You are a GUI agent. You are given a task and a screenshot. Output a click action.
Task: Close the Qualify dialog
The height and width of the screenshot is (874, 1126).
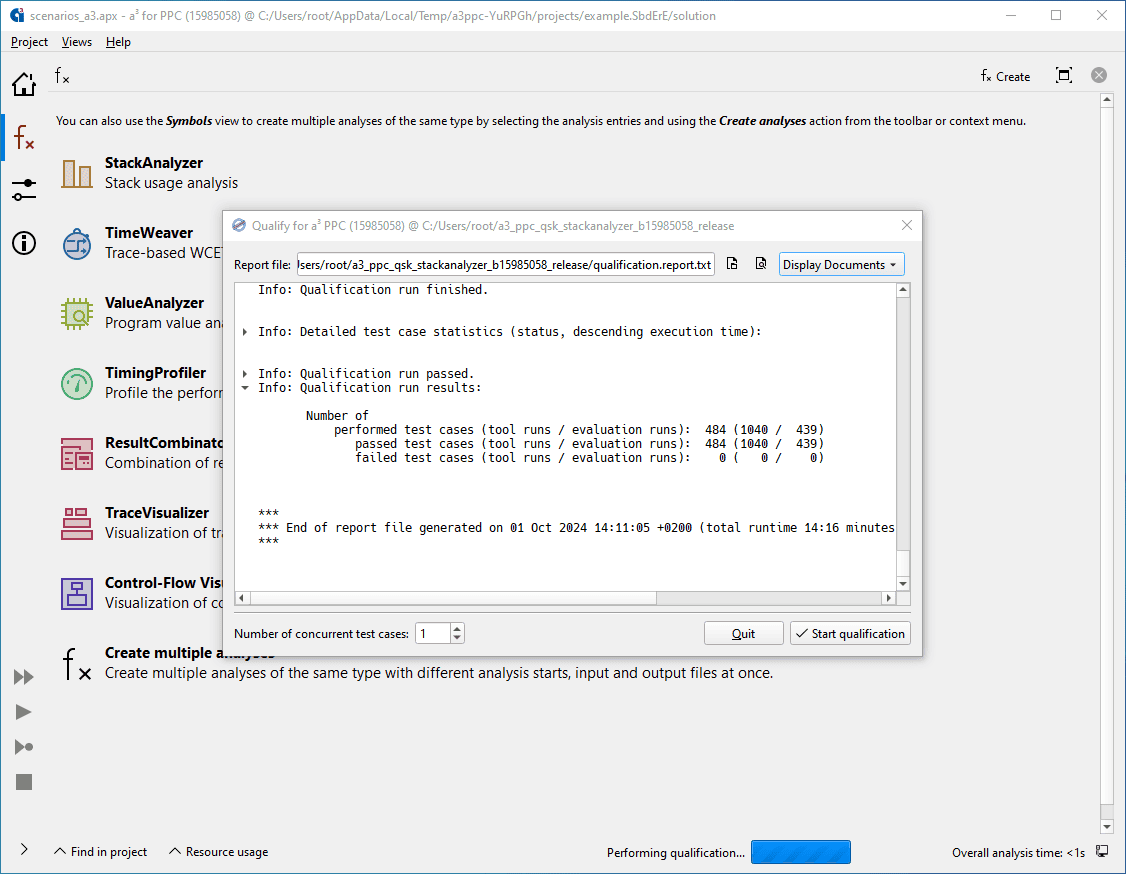(907, 226)
